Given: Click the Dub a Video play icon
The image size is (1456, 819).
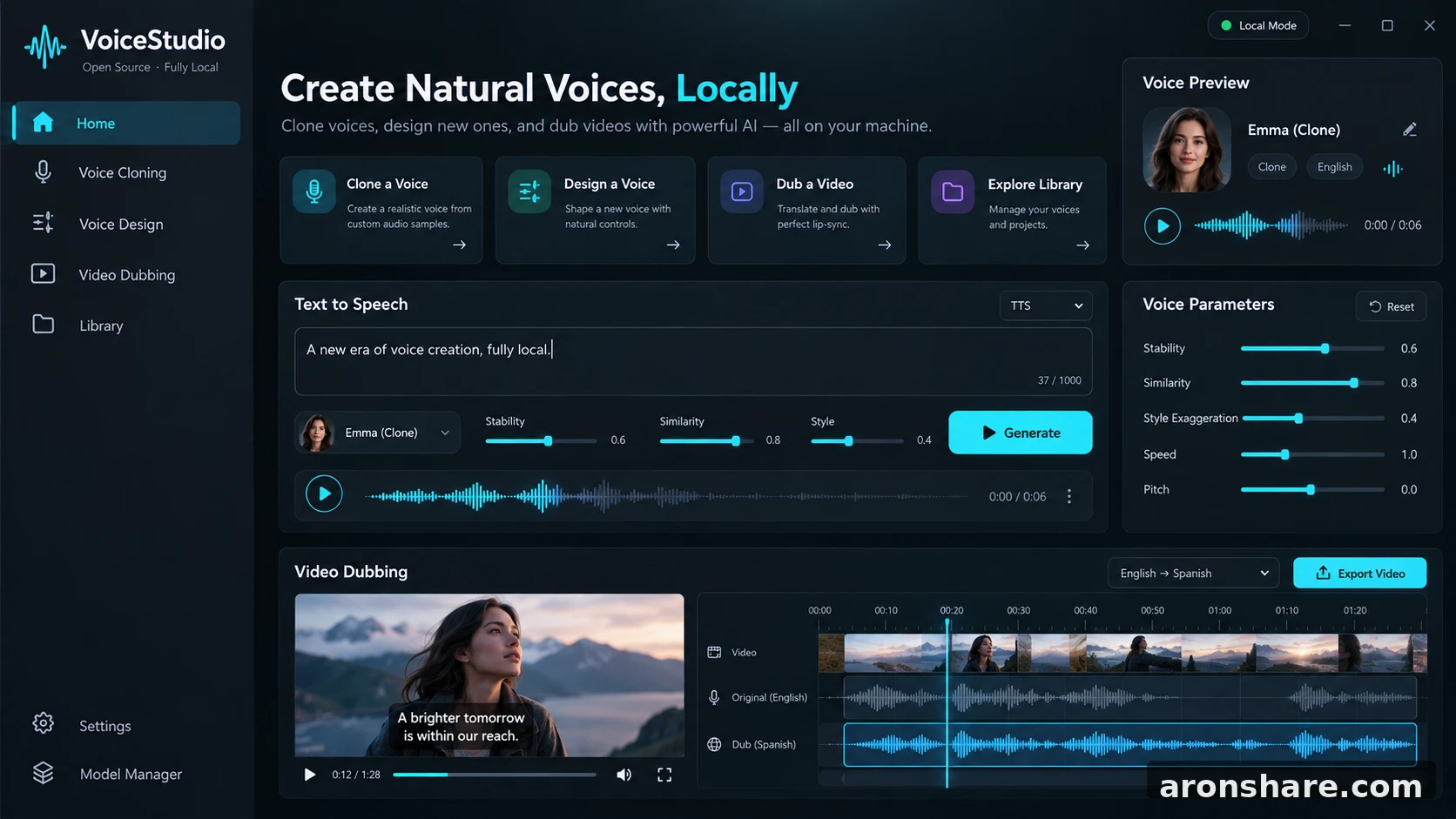Looking at the screenshot, I should [x=742, y=191].
